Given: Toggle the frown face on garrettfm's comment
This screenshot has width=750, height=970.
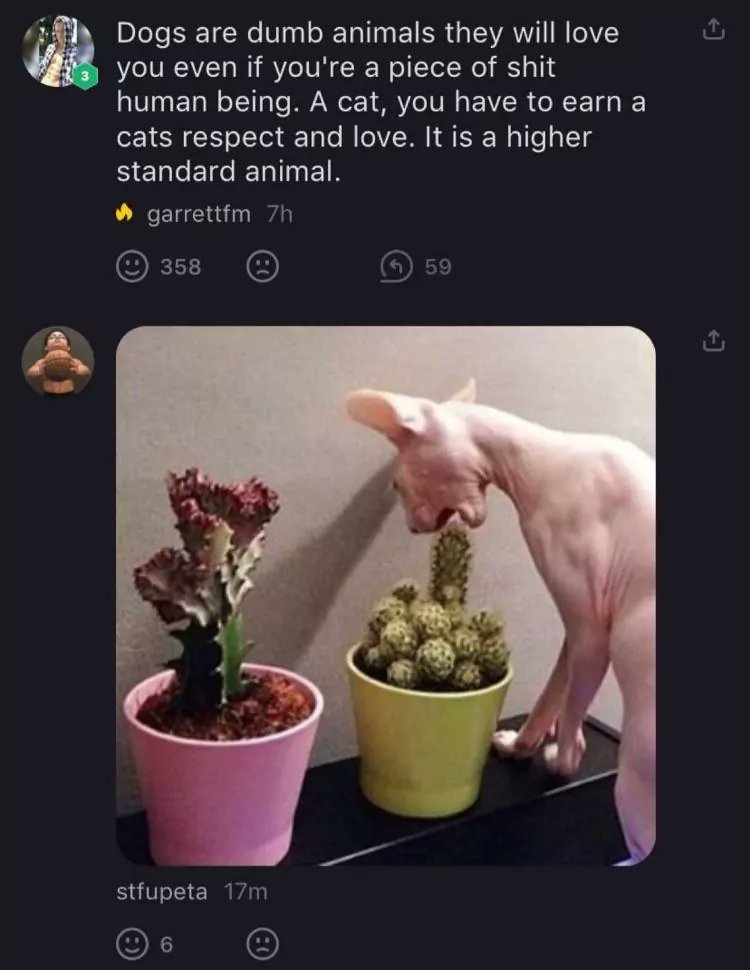Looking at the screenshot, I should [262, 267].
